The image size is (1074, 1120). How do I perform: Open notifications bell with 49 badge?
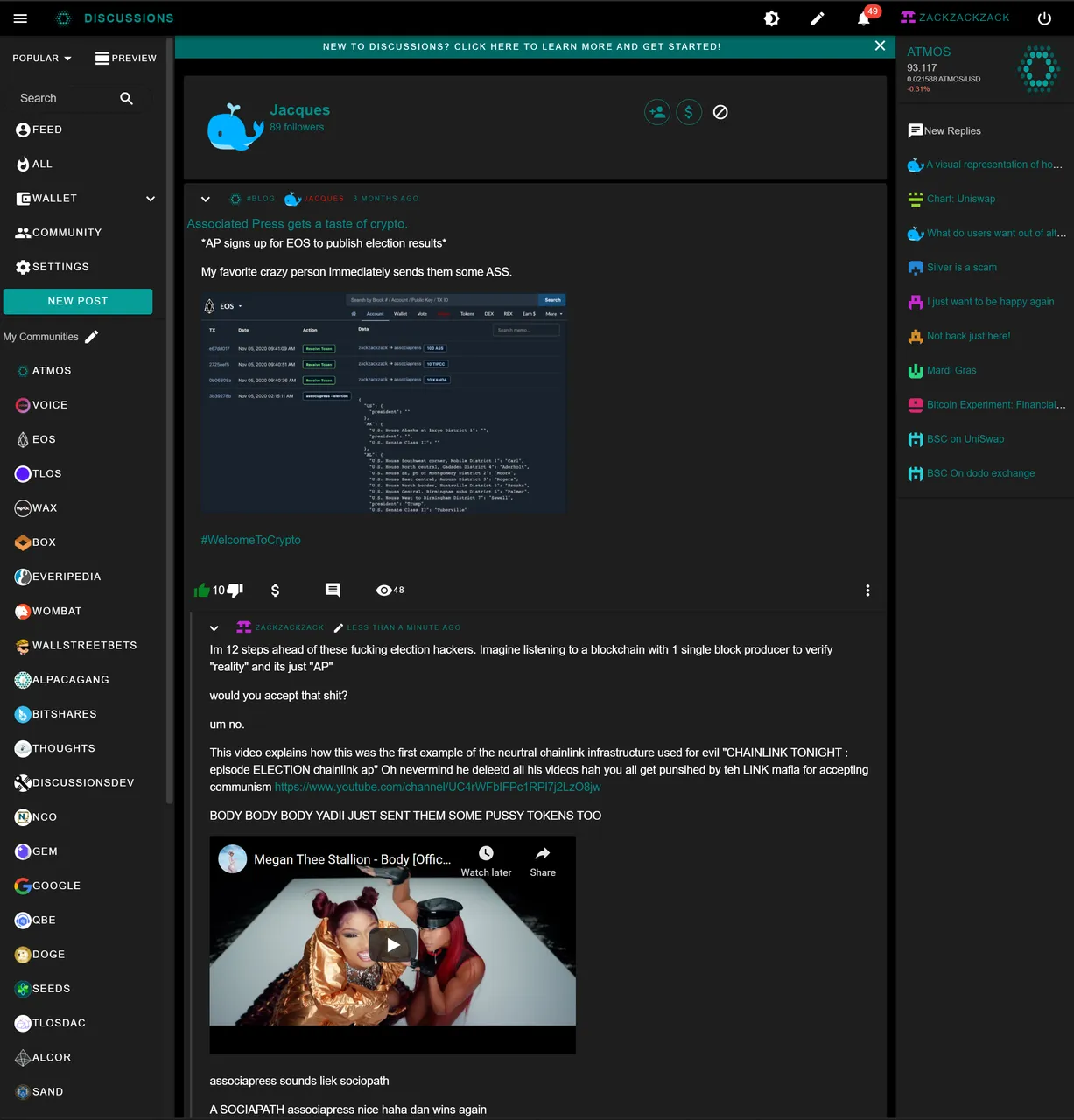point(864,17)
